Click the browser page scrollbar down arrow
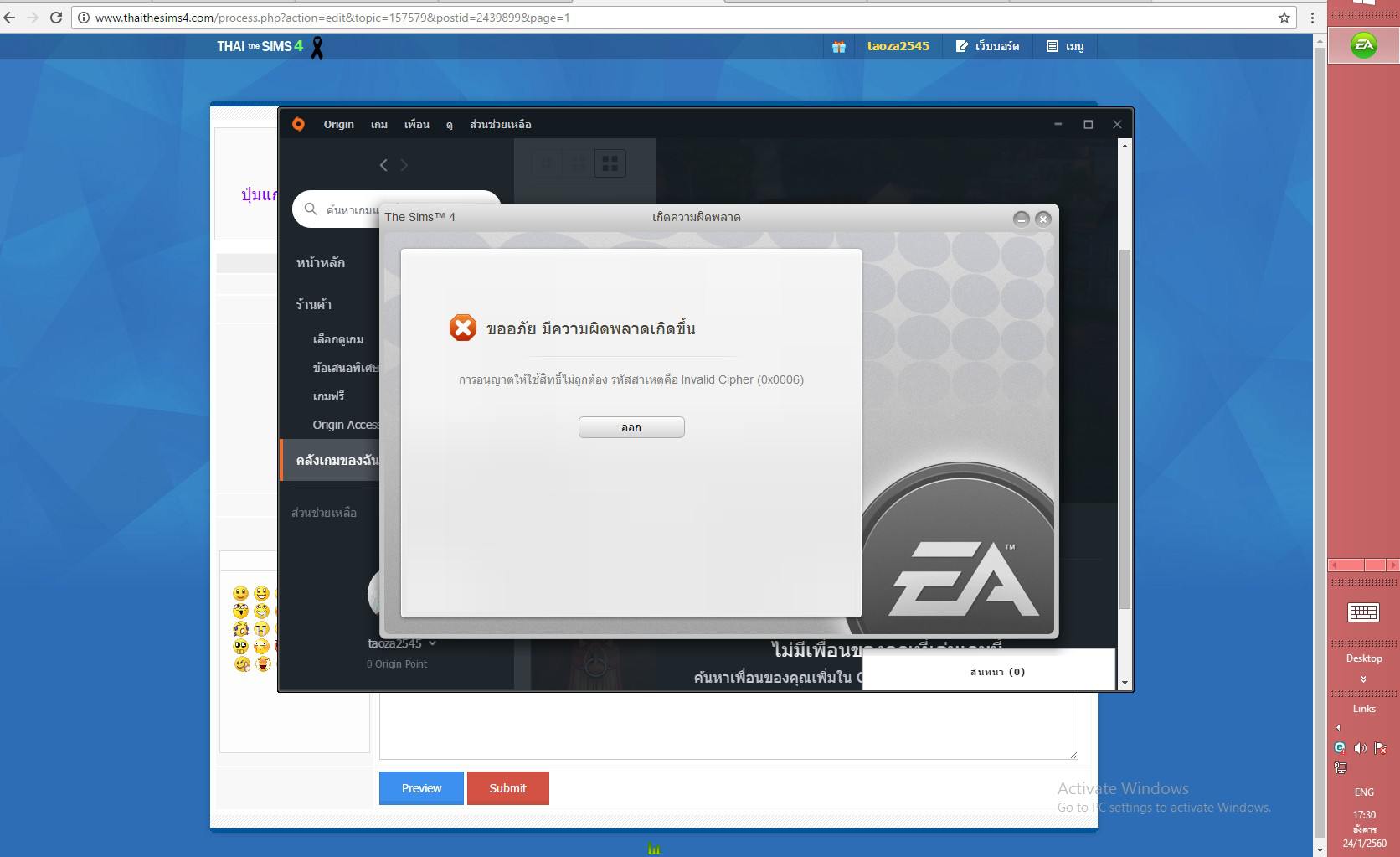This screenshot has height=857, width=1400. coord(1320,849)
